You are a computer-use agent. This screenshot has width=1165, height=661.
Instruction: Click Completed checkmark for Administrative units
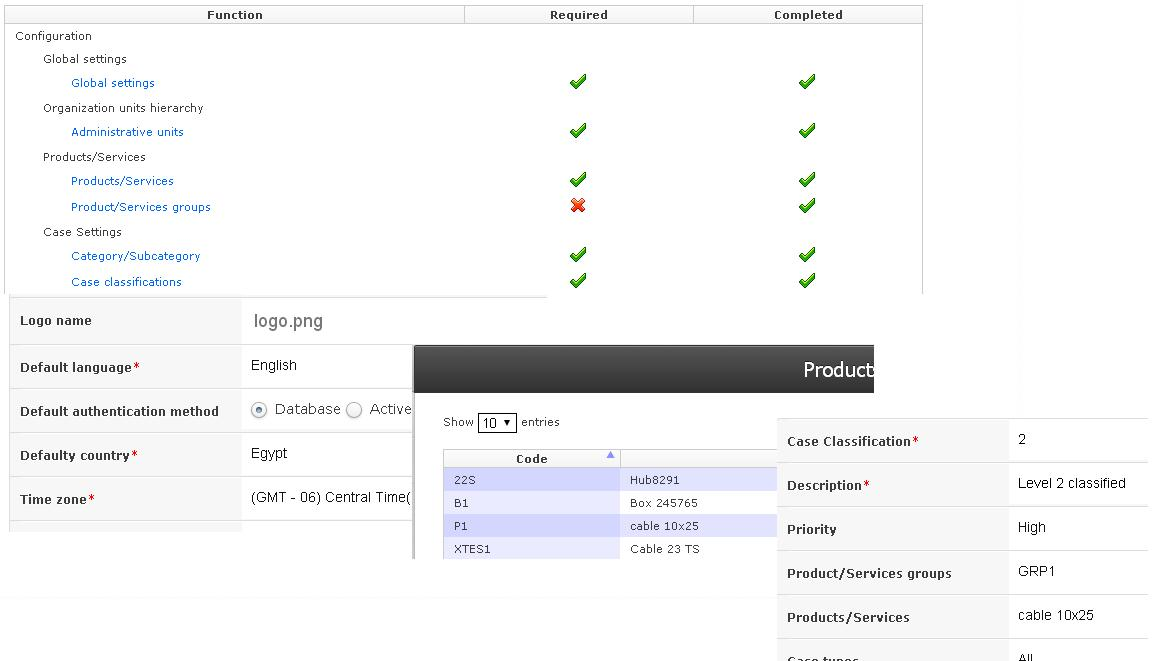coord(807,130)
